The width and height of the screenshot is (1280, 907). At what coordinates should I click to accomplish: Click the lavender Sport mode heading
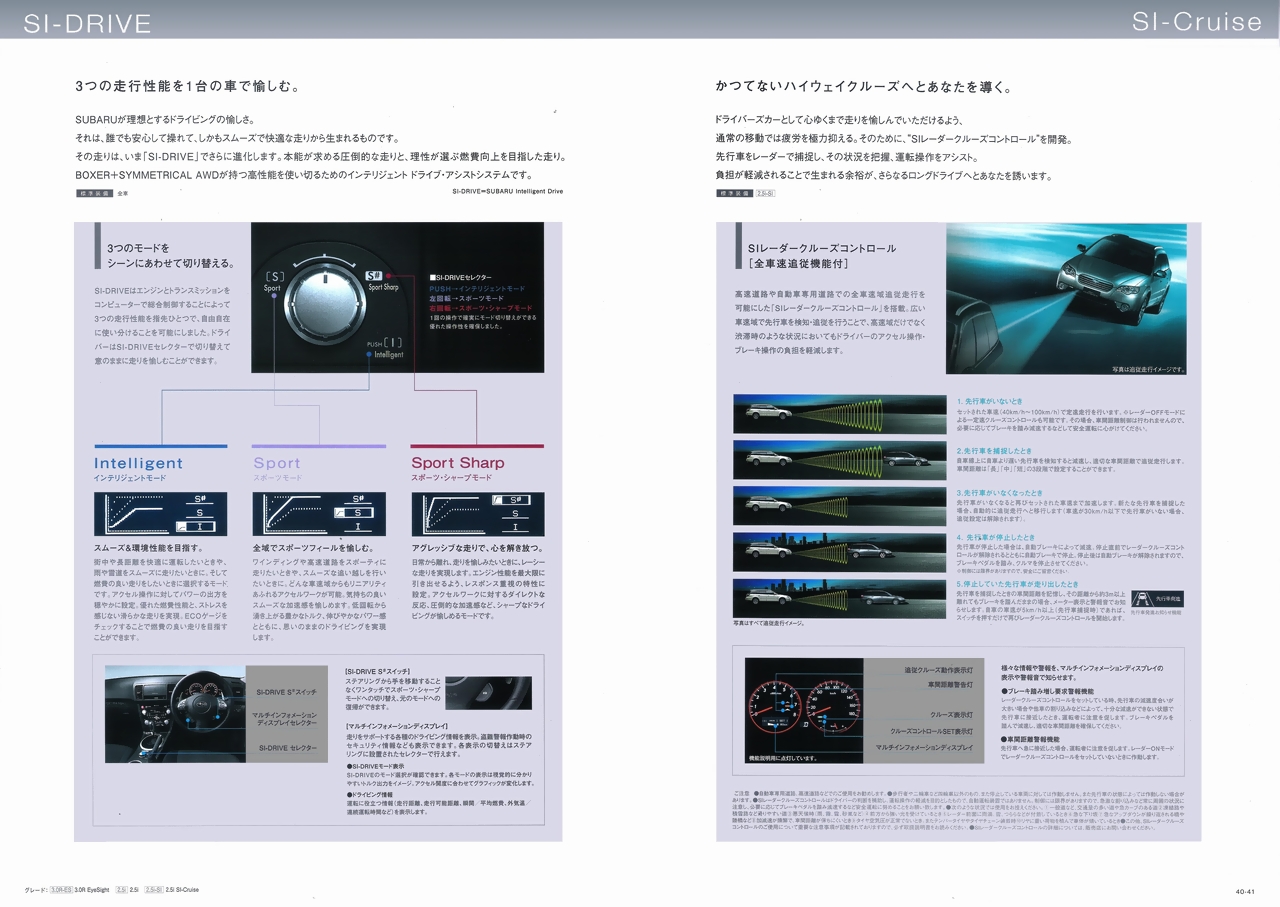[x=277, y=463]
